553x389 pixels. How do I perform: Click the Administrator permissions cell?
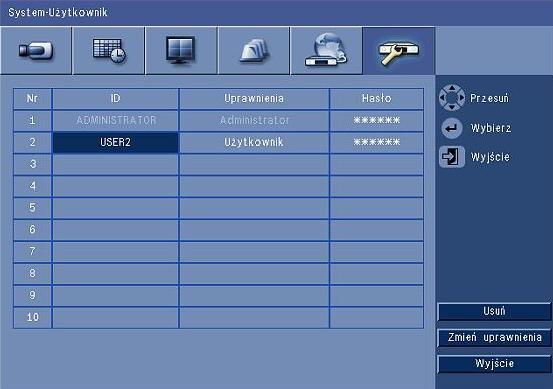click(254, 121)
